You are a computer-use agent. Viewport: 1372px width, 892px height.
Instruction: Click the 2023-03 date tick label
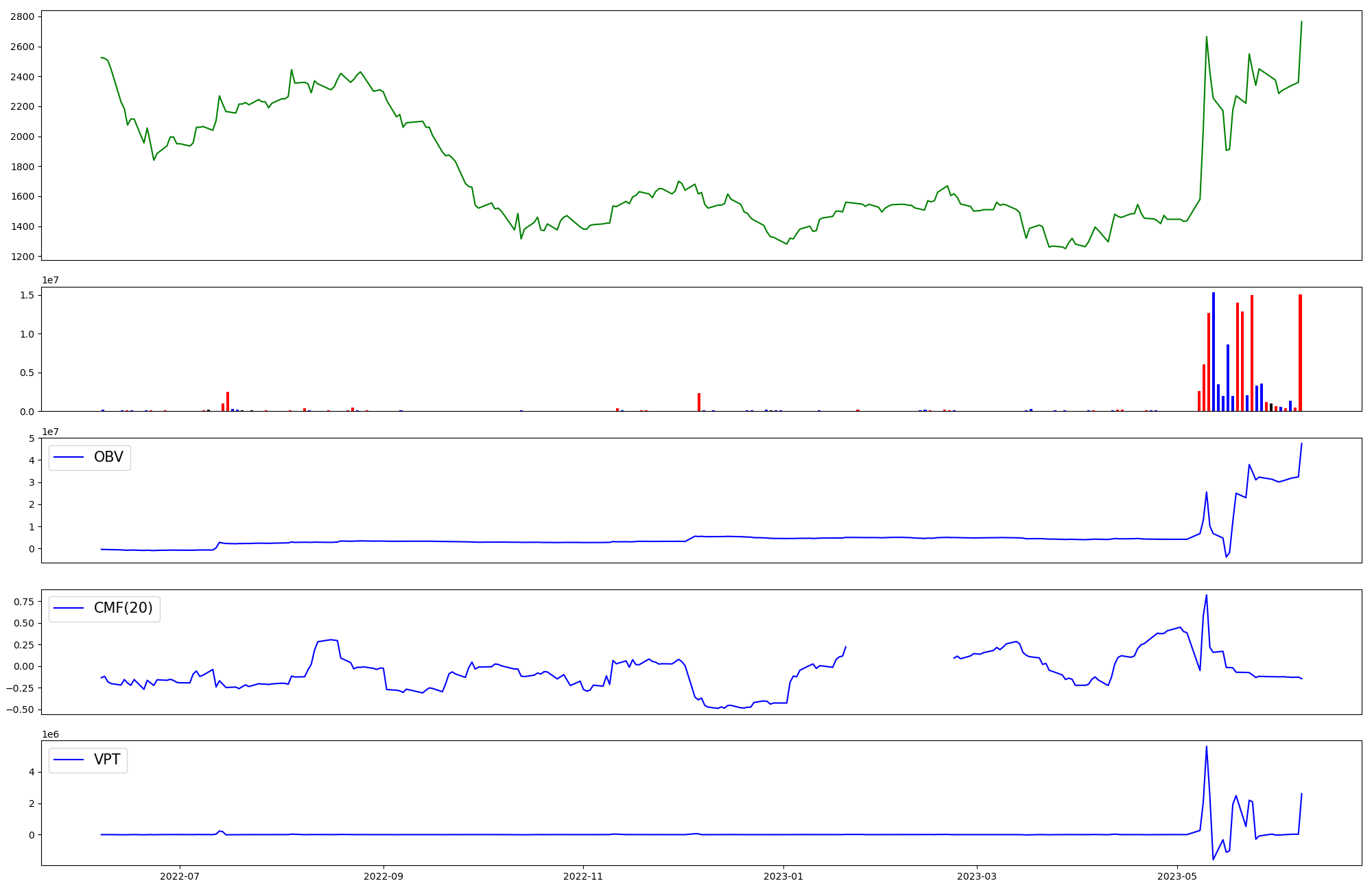[977, 876]
